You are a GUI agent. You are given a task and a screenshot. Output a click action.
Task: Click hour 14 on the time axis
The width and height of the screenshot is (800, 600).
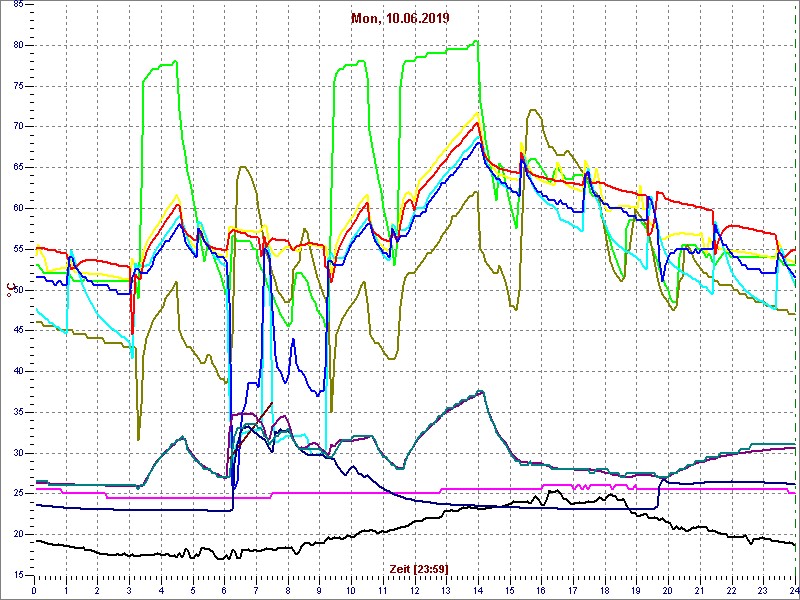tap(478, 591)
